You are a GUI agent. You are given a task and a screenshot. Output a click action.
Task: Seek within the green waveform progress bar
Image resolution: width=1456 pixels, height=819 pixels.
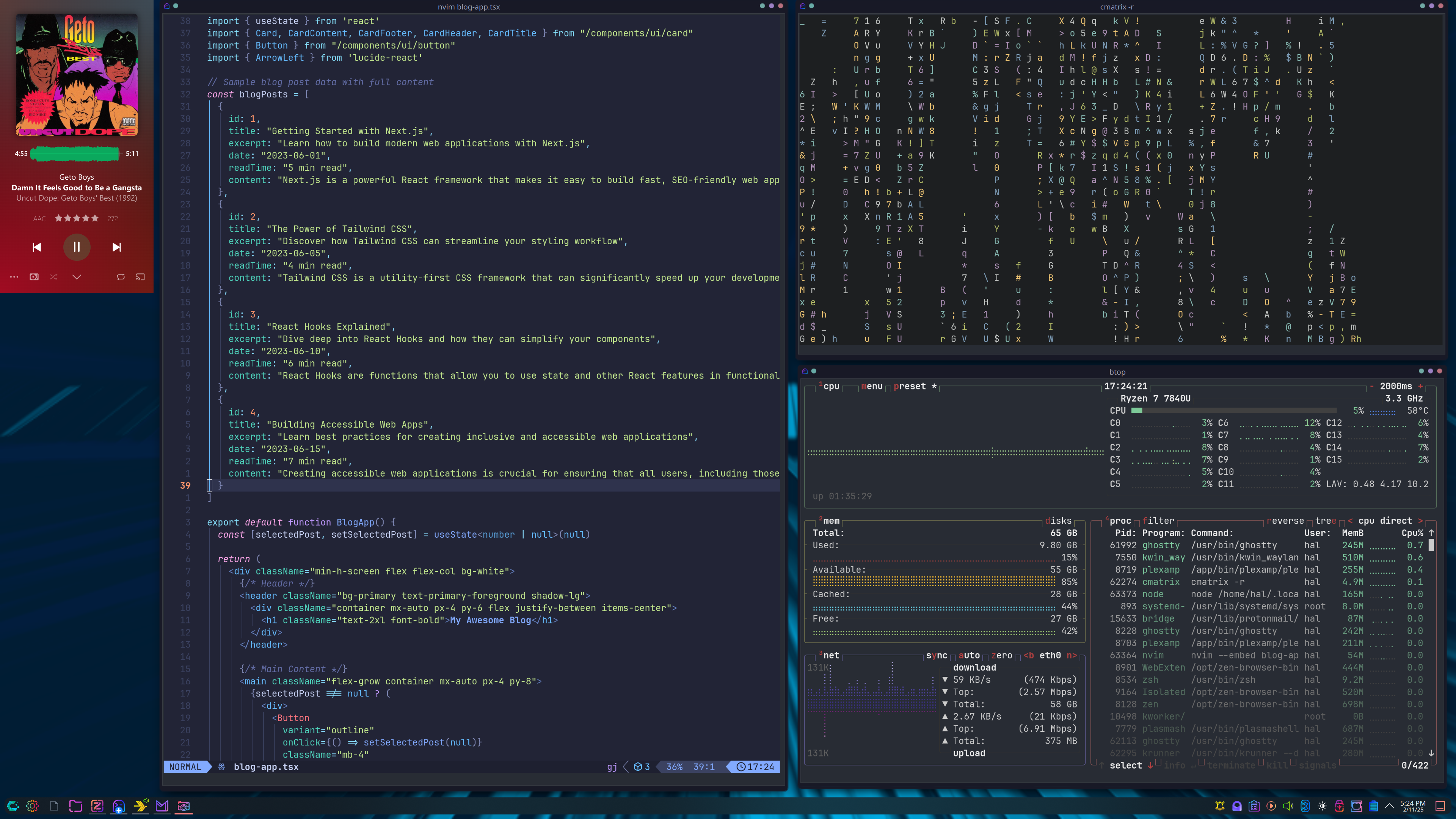tap(76, 153)
